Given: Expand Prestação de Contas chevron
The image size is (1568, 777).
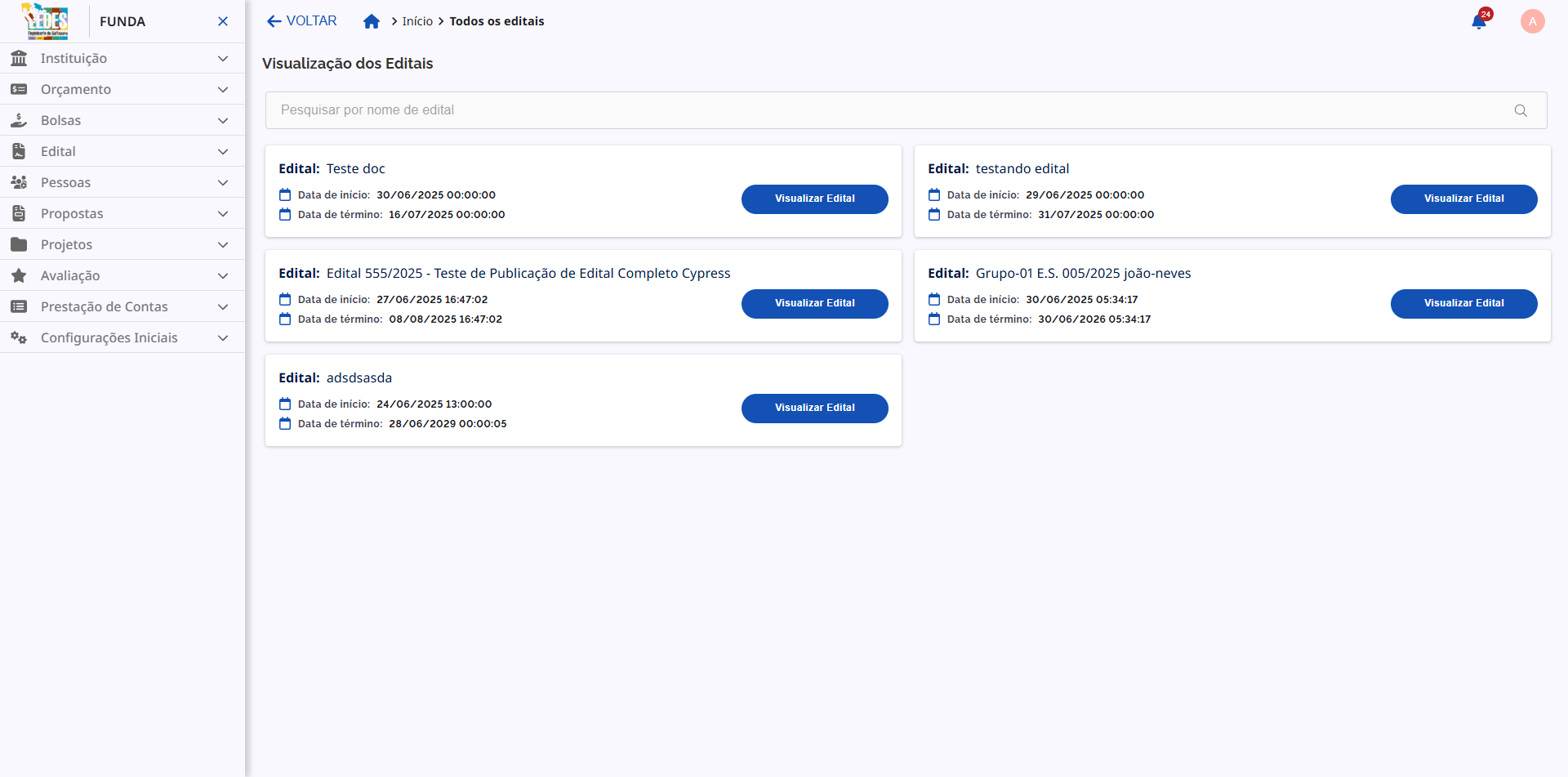Looking at the screenshot, I should pos(223,306).
